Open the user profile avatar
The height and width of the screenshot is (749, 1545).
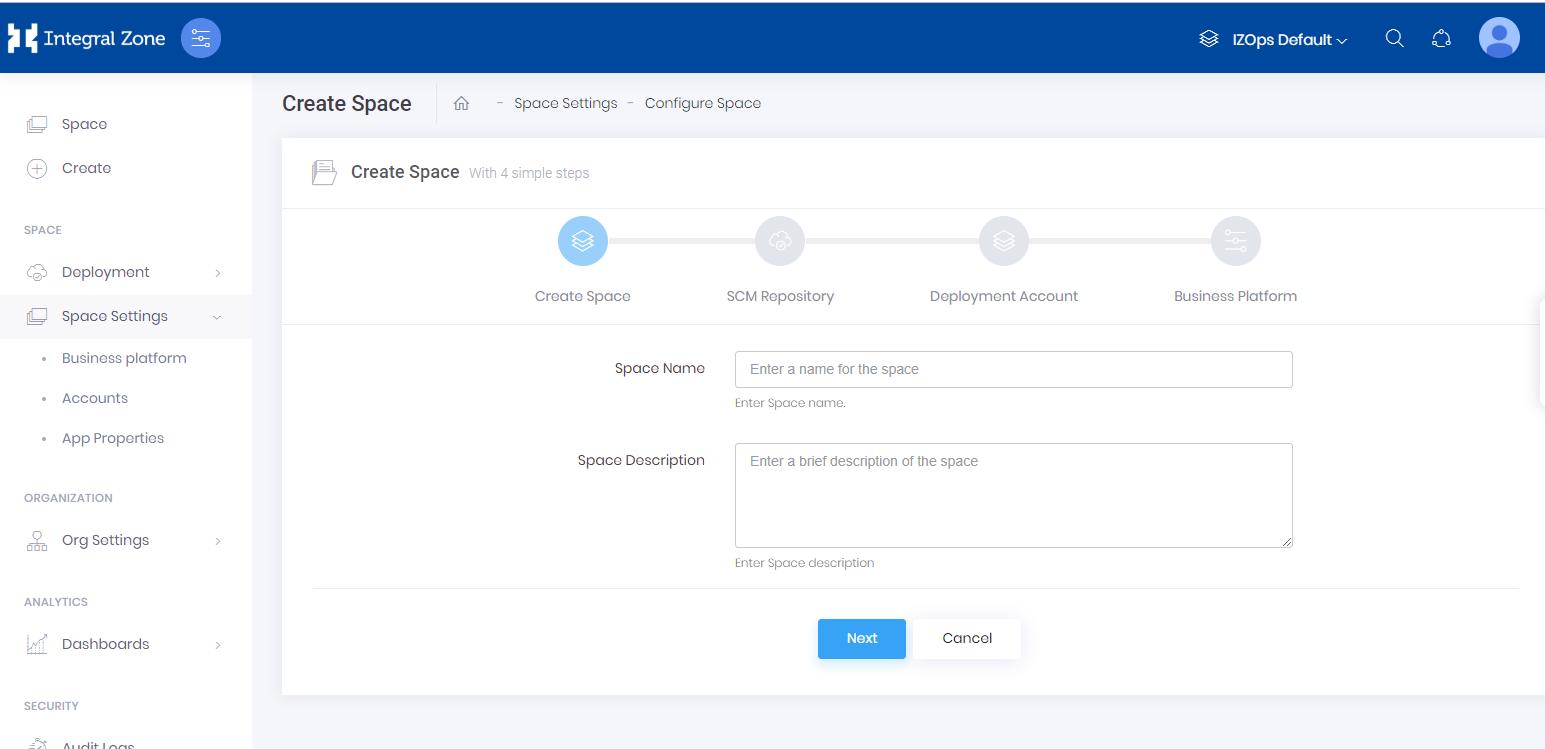point(1499,38)
